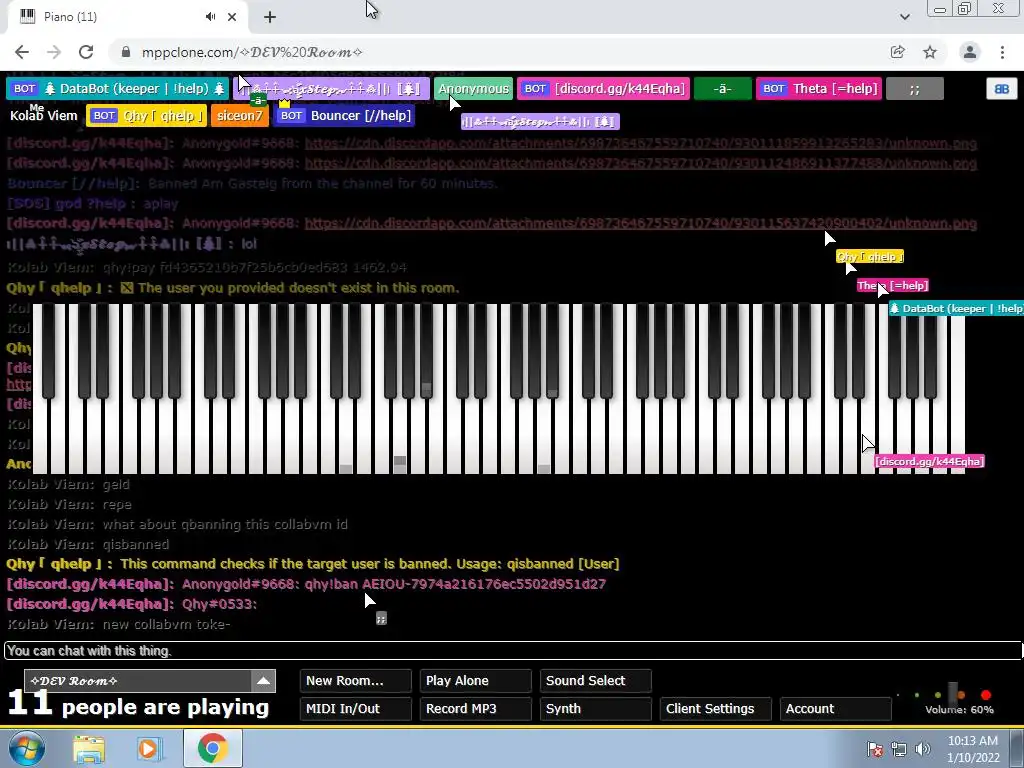Click the red dot on the volume bar
This screenshot has width=1024, height=768.
(986, 695)
